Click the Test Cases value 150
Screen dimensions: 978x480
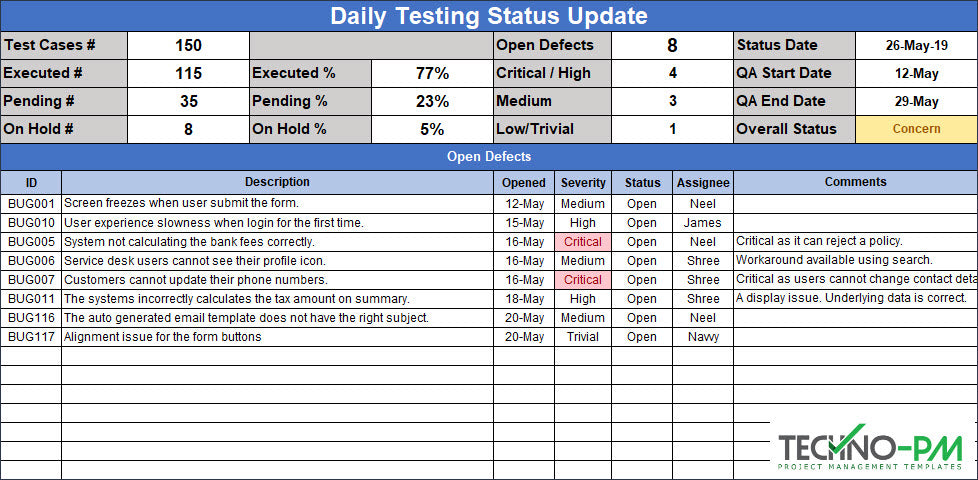coord(188,45)
